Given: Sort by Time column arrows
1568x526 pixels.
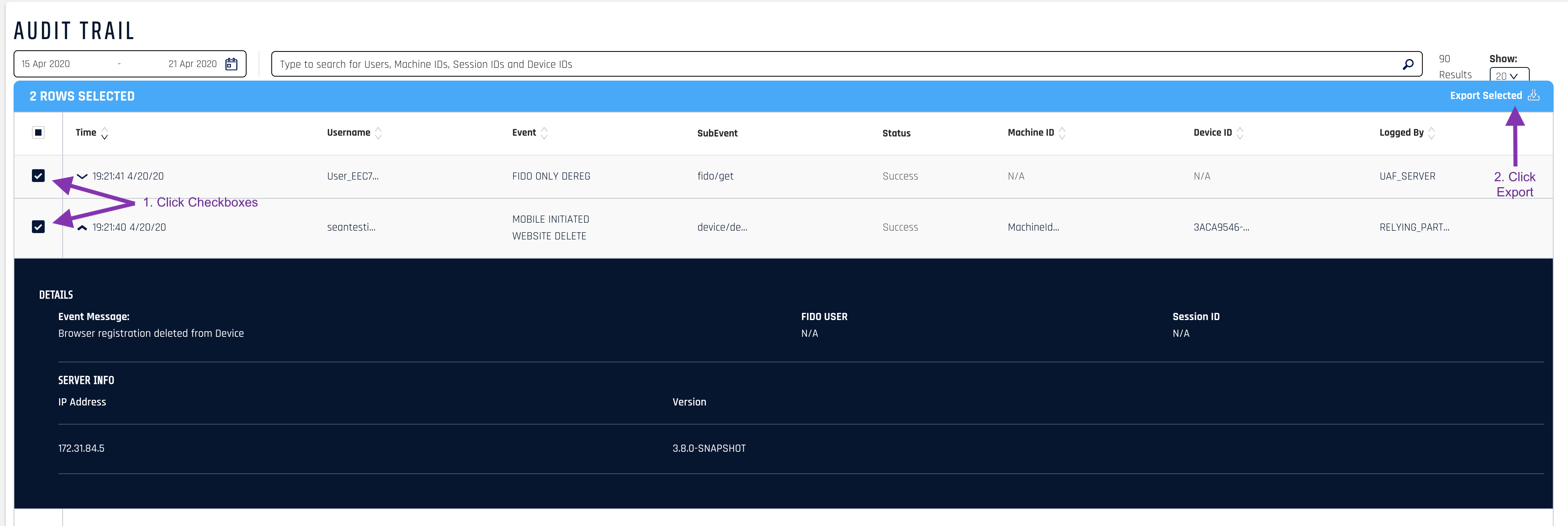Looking at the screenshot, I should (105, 133).
